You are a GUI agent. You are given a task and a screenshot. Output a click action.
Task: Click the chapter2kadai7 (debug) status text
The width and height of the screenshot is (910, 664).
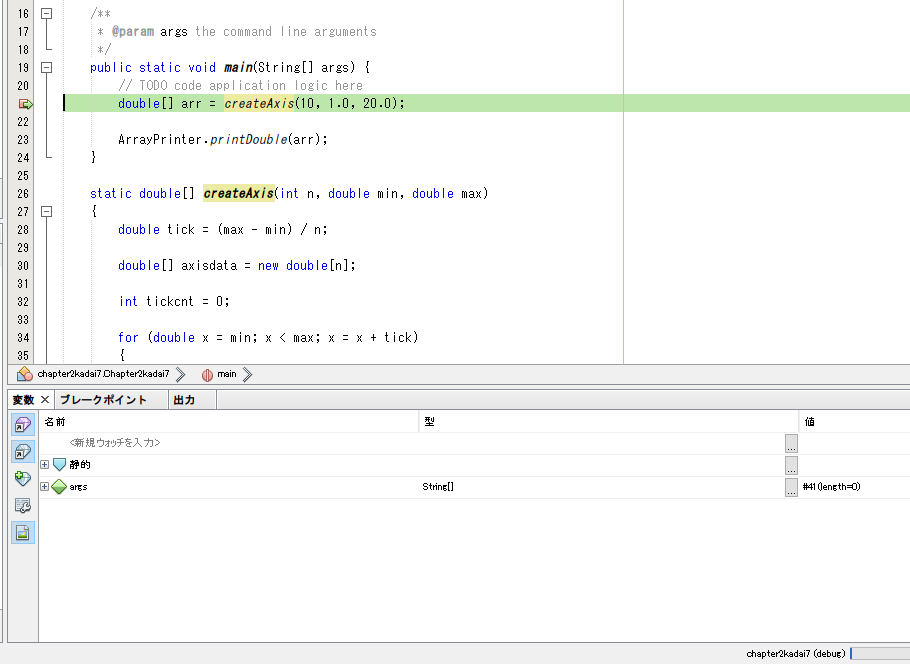tap(796, 654)
